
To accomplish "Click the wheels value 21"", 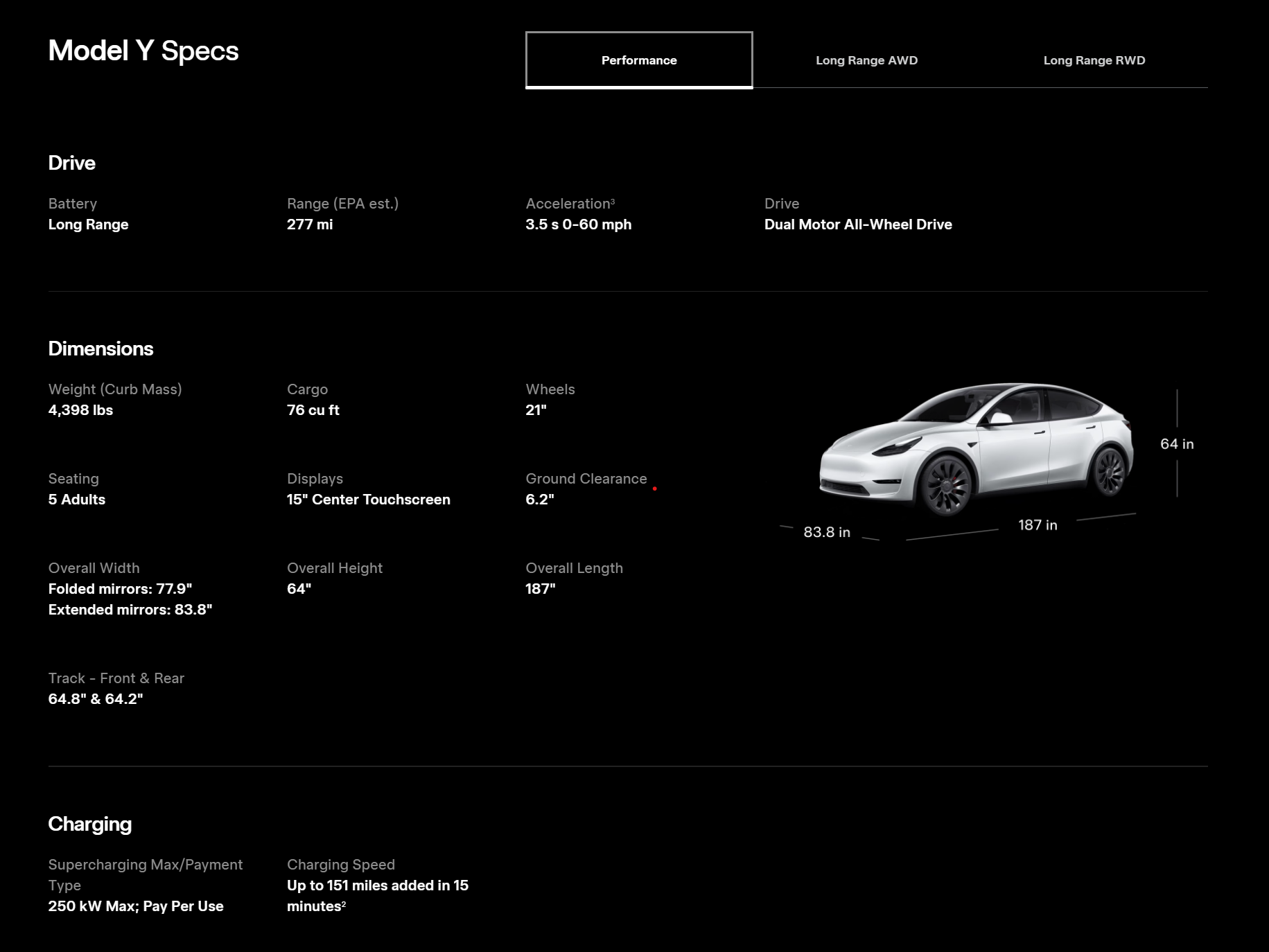I will (536, 410).
